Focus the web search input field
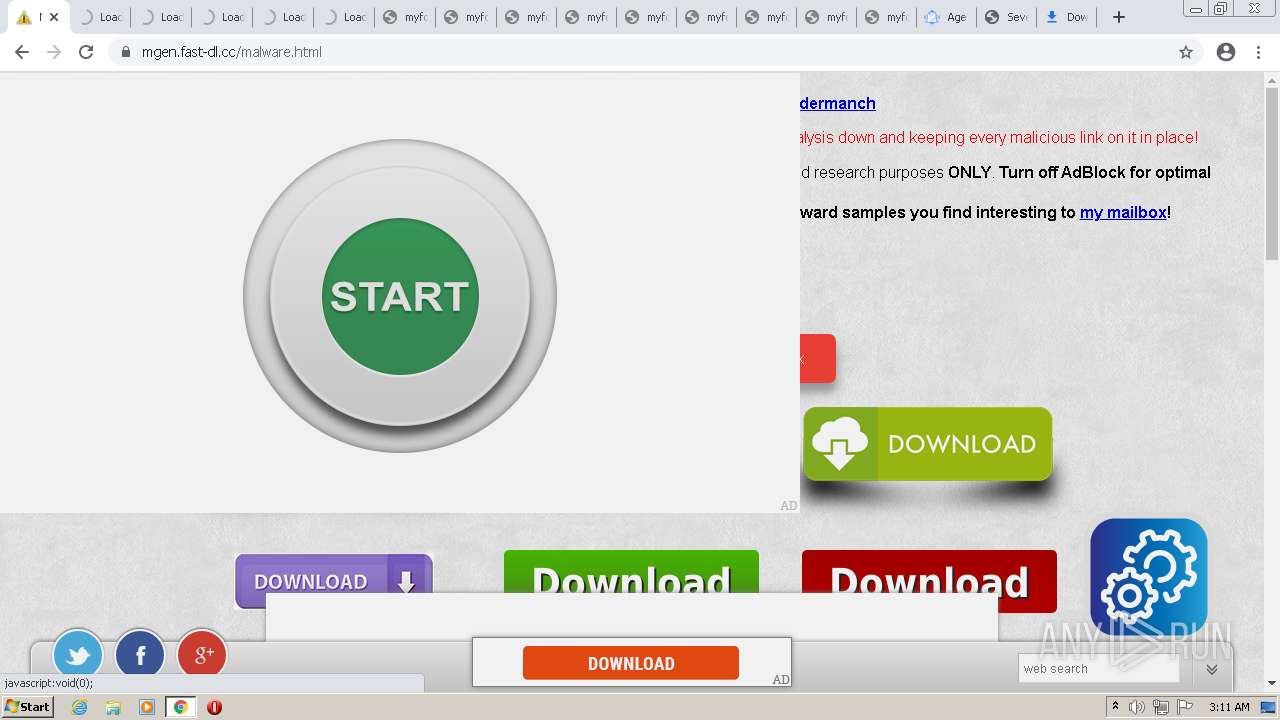The height and width of the screenshot is (720, 1280). [1098, 669]
